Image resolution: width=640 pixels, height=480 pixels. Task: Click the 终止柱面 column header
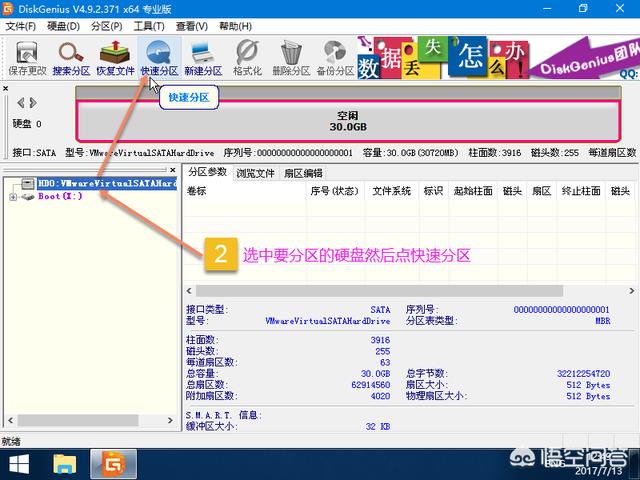(x=581, y=191)
